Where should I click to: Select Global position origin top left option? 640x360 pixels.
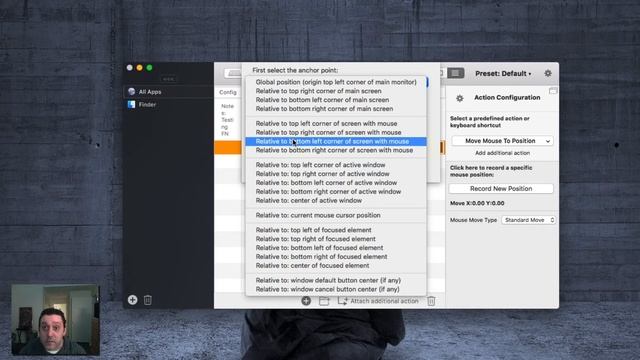tap(336, 82)
